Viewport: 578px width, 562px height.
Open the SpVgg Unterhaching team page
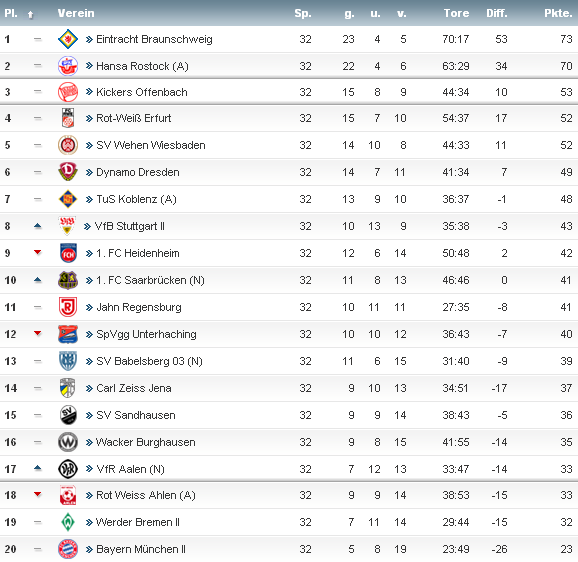[x=146, y=334]
